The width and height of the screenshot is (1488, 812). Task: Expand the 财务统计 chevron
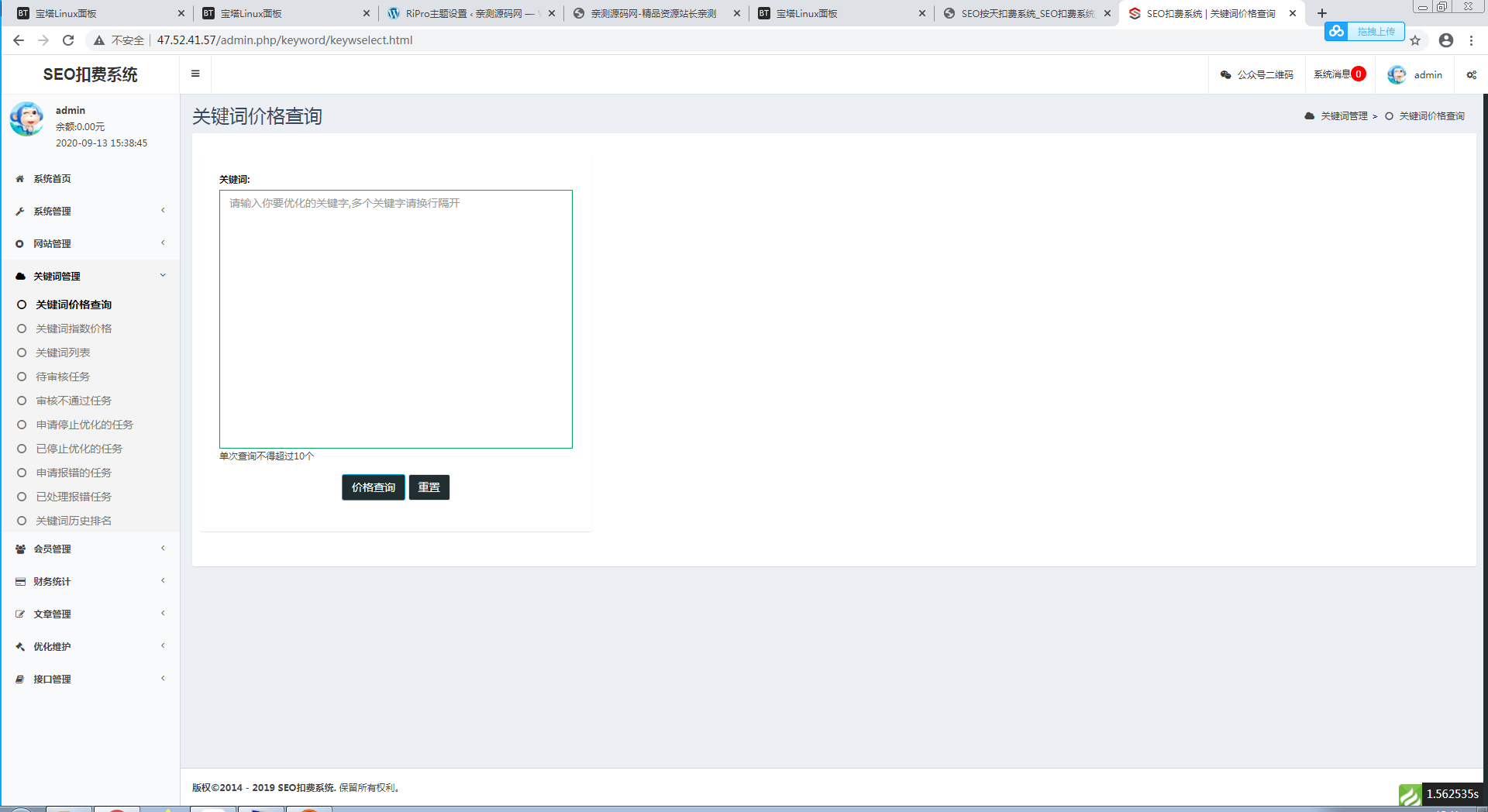pyautogui.click(x=163, y=581)
